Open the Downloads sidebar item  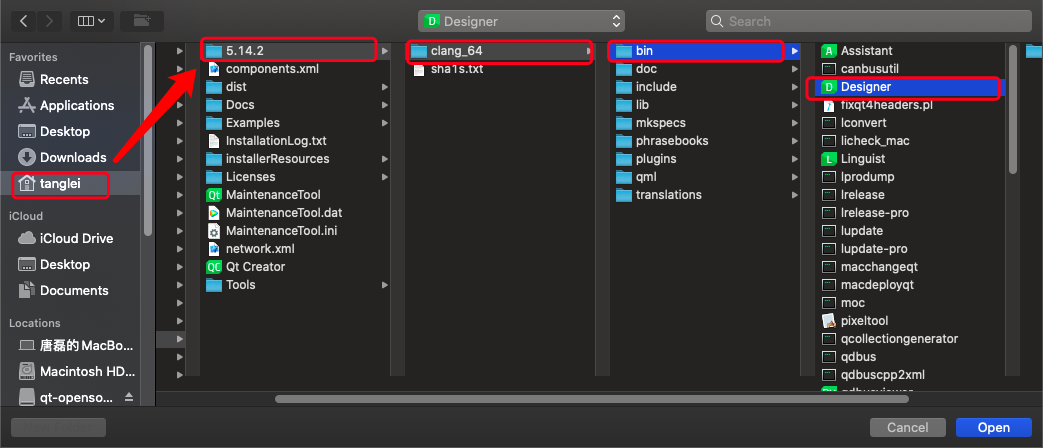(x=73, y=158)
